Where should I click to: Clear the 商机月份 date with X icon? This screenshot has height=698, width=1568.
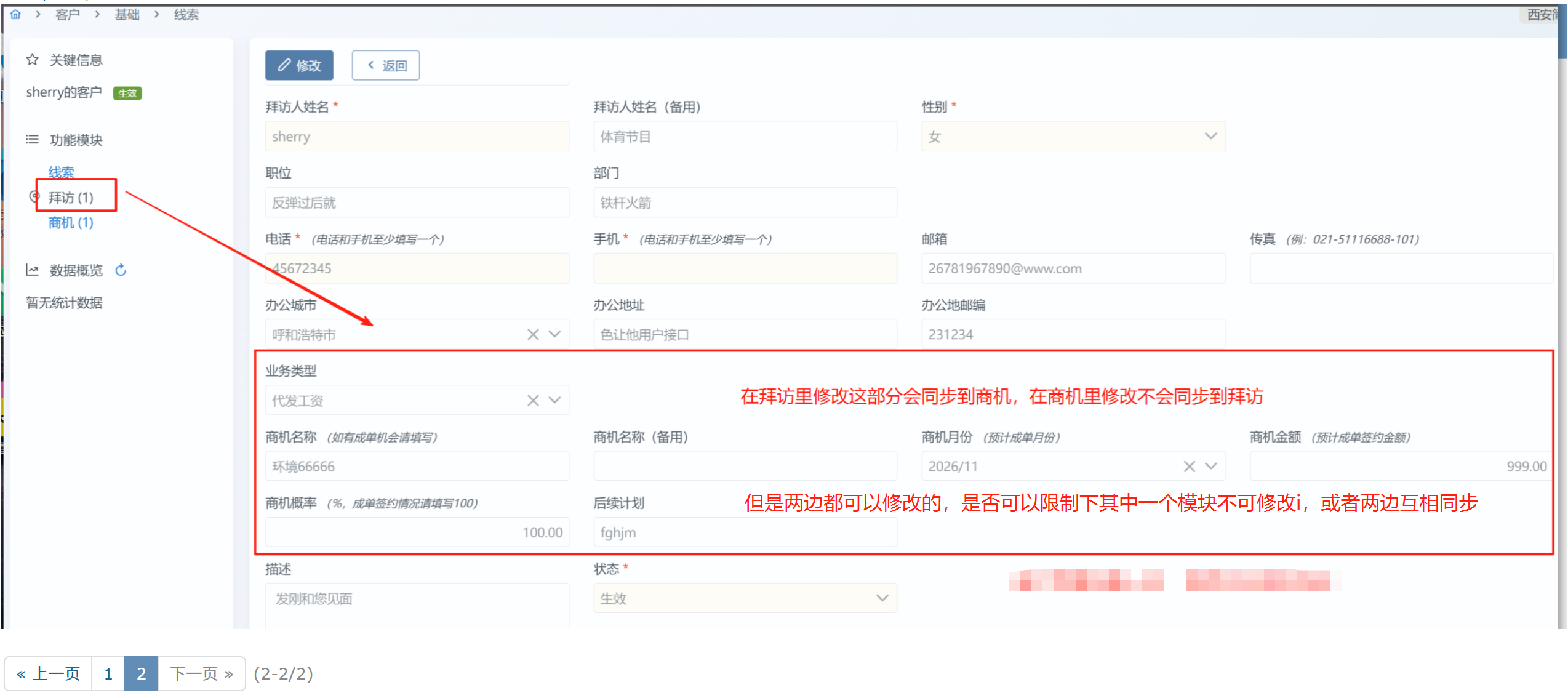coord(1189,467)
